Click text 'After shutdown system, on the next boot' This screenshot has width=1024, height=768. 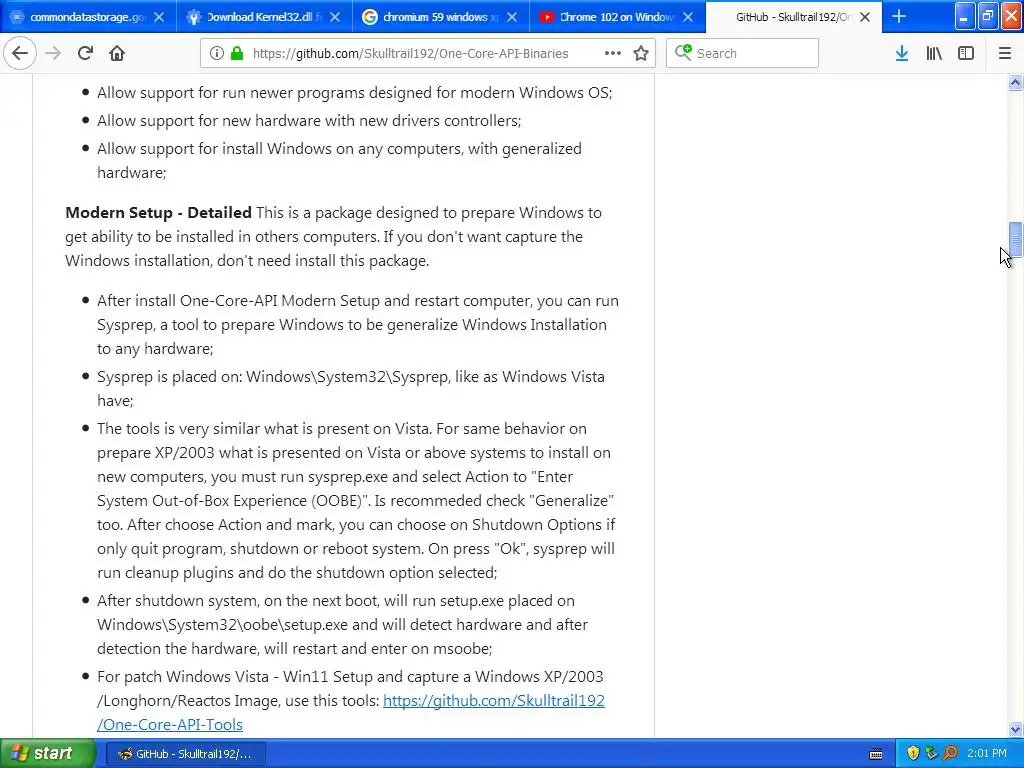point(238,601)
